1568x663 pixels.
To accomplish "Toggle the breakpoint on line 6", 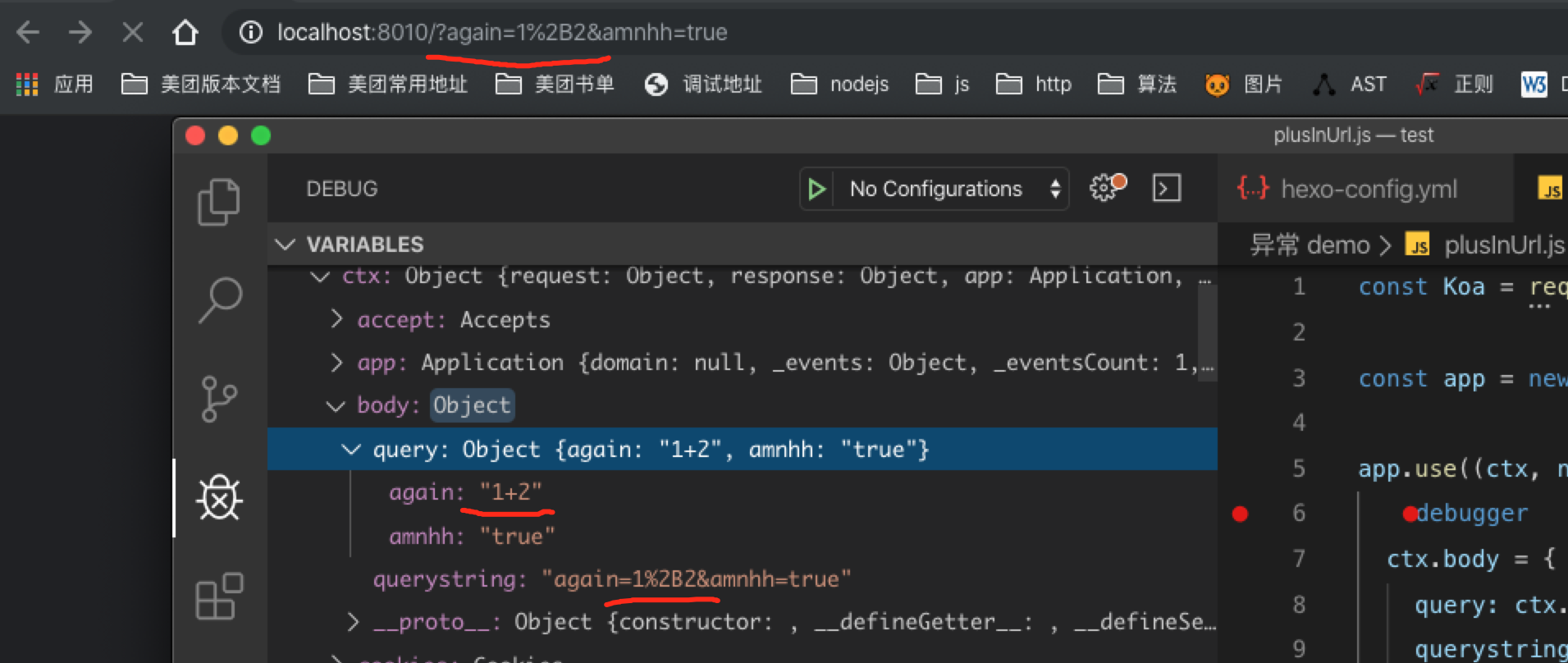I will 1240,514.
